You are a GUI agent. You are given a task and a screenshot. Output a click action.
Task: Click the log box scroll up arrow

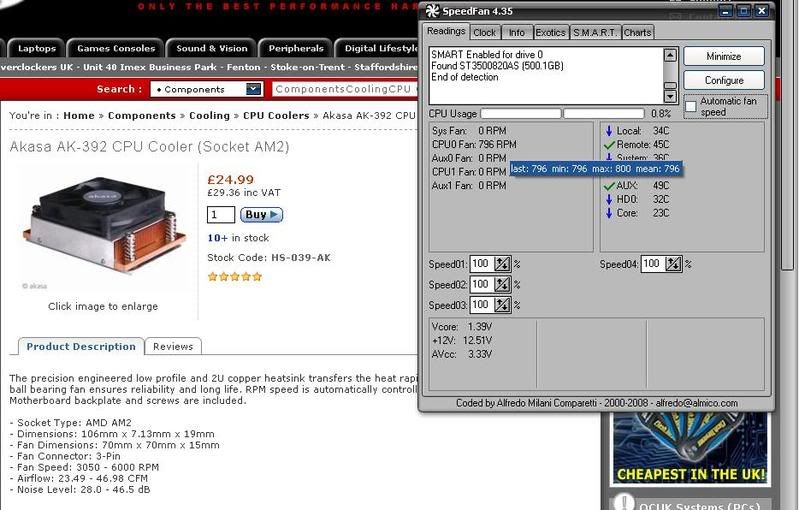(670, 55)
